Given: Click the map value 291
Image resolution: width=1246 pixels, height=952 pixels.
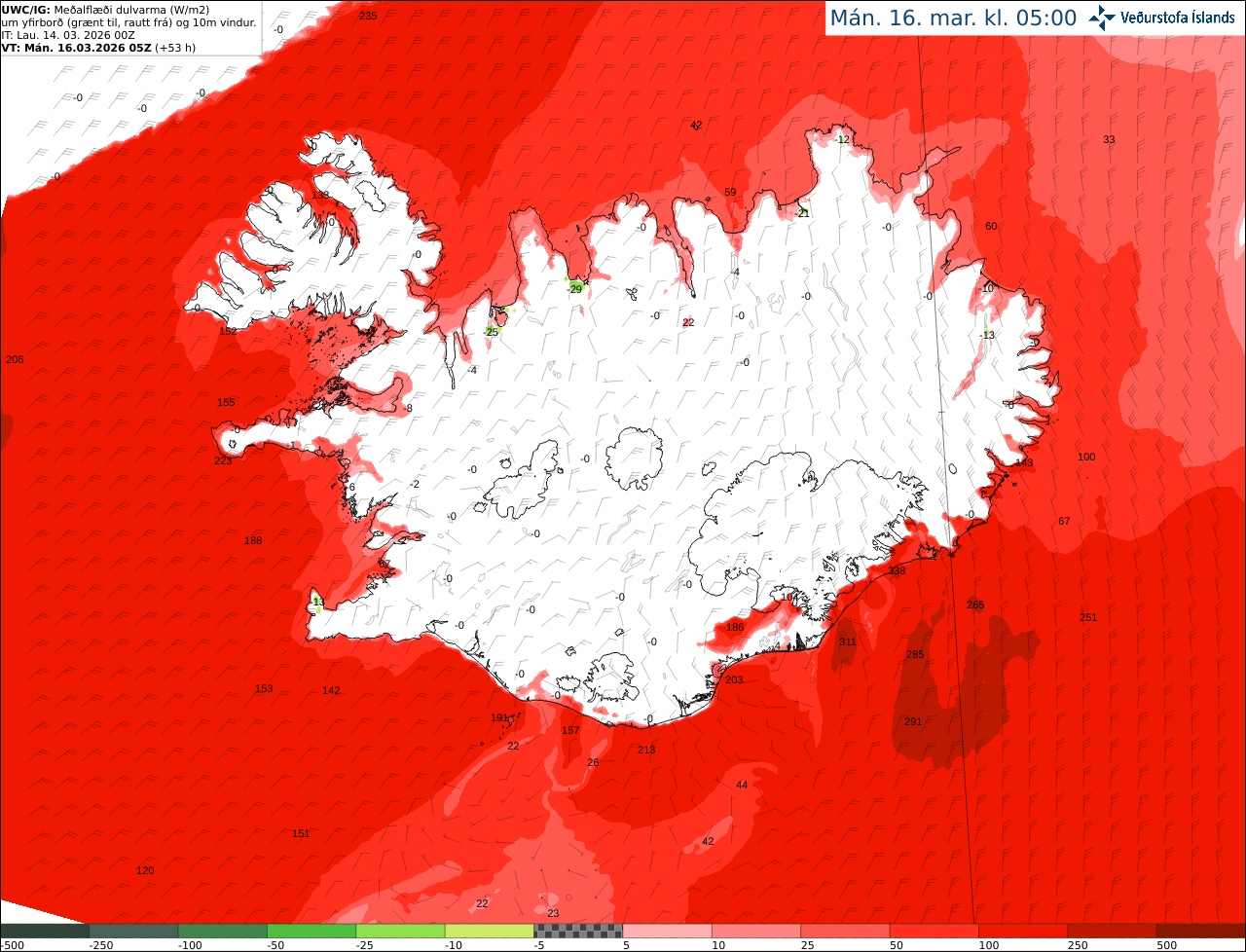Looking at the screenshot, I should pyautogui.click(x=913, y=722).
